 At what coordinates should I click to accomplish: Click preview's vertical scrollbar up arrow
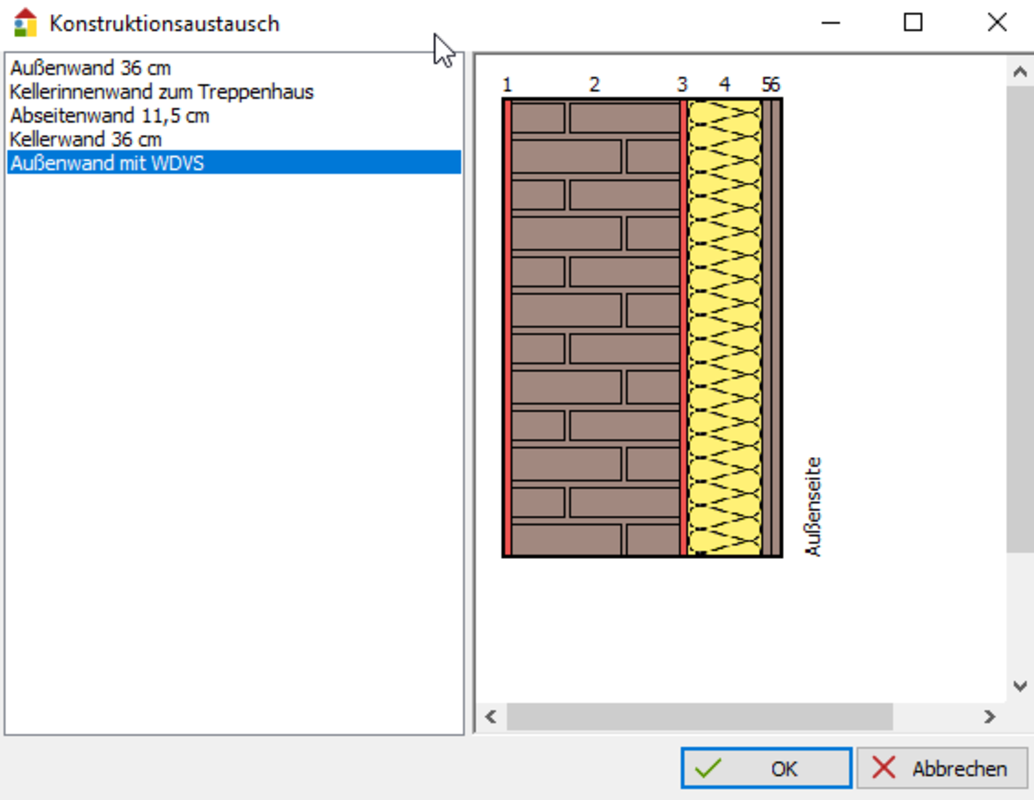pos(1019,72)
